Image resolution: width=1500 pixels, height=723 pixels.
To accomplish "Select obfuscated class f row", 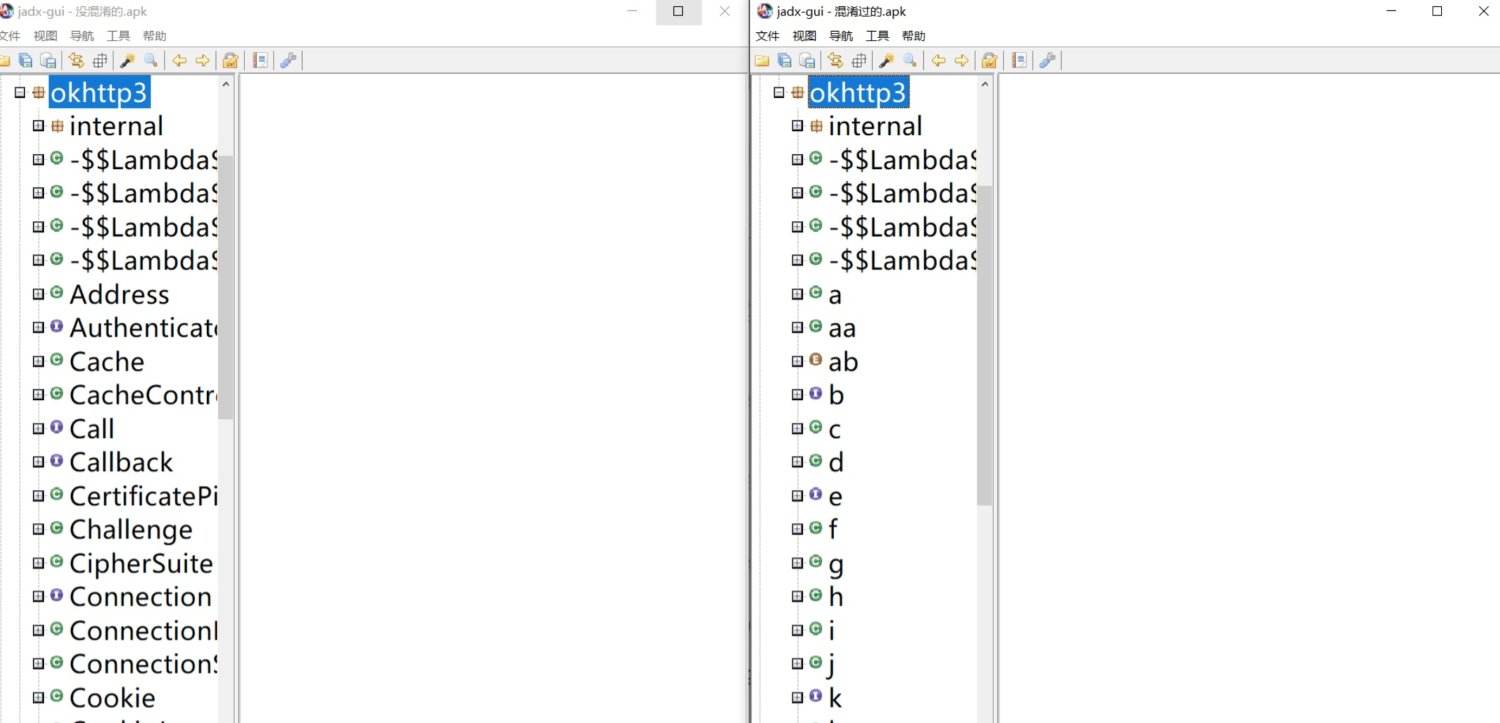I will [x=833, y=529].
